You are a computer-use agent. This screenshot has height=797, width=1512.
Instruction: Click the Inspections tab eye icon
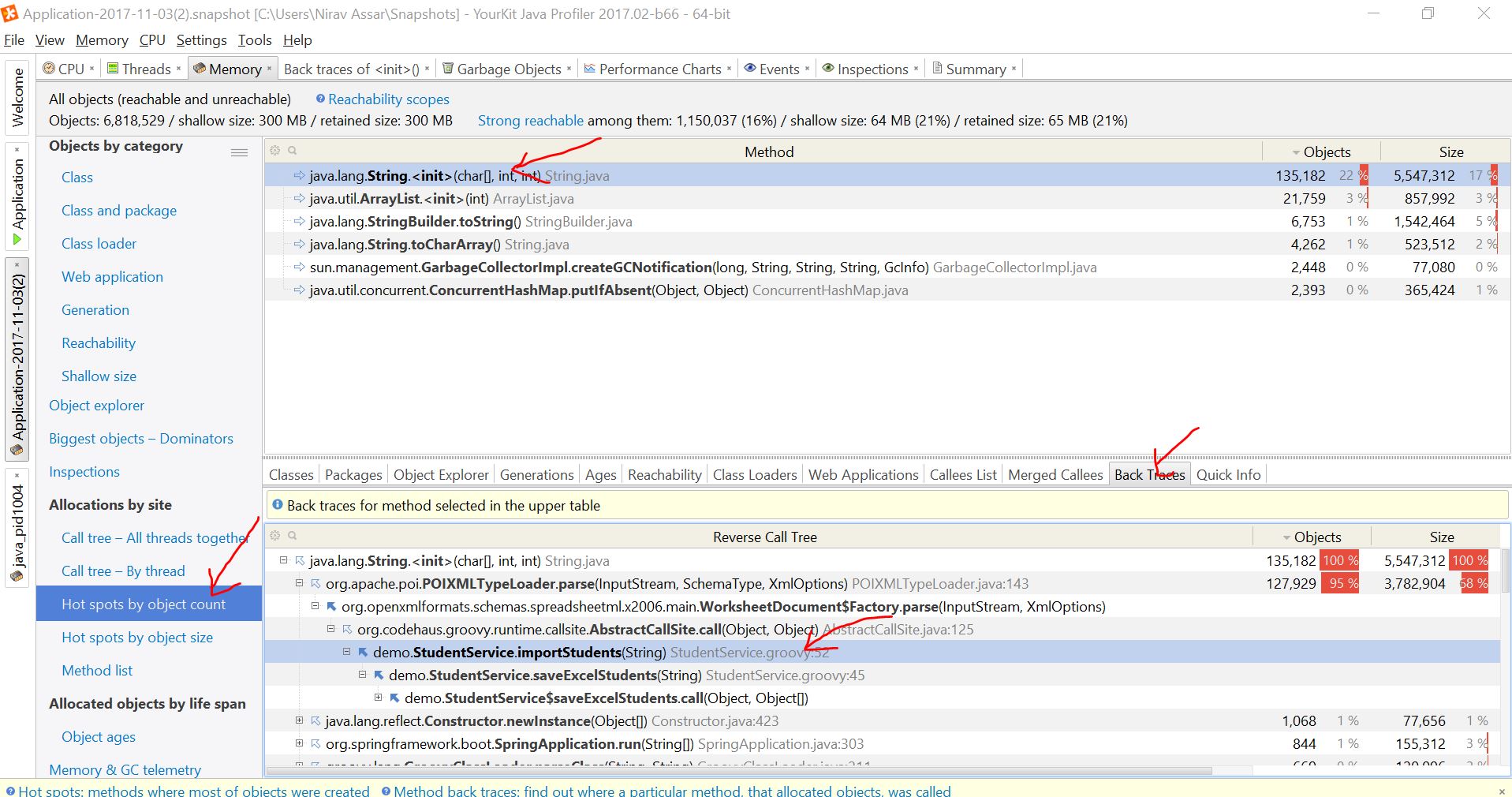point(828,69)
